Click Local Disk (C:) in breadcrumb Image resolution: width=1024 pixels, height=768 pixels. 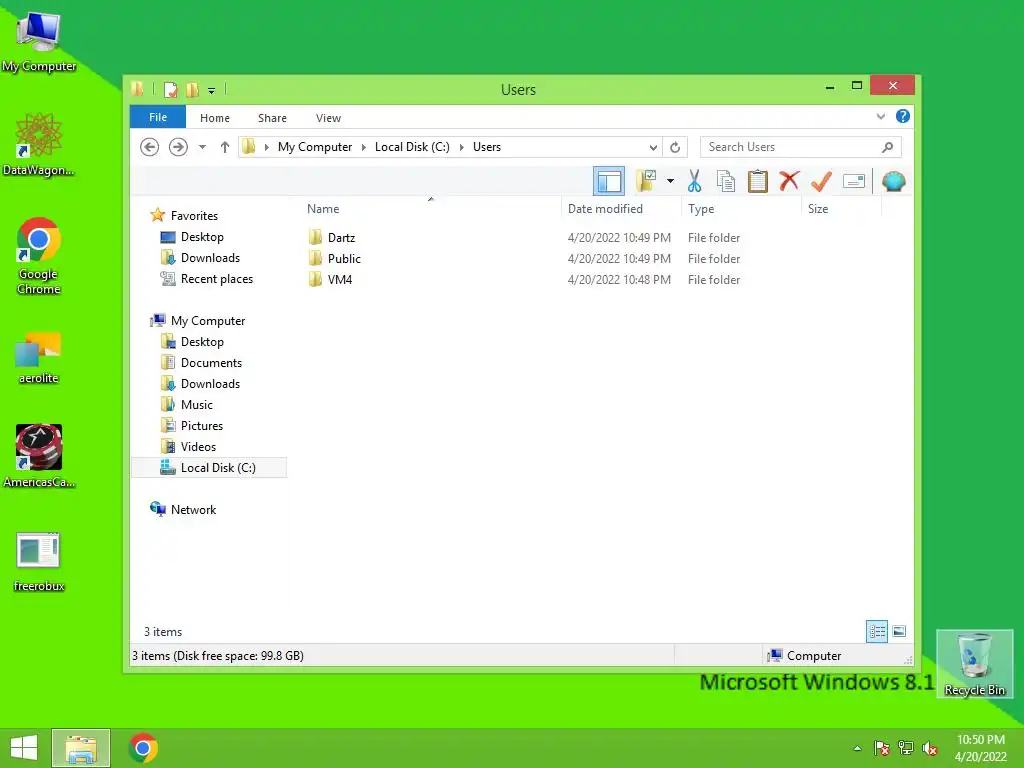point(412,147)
